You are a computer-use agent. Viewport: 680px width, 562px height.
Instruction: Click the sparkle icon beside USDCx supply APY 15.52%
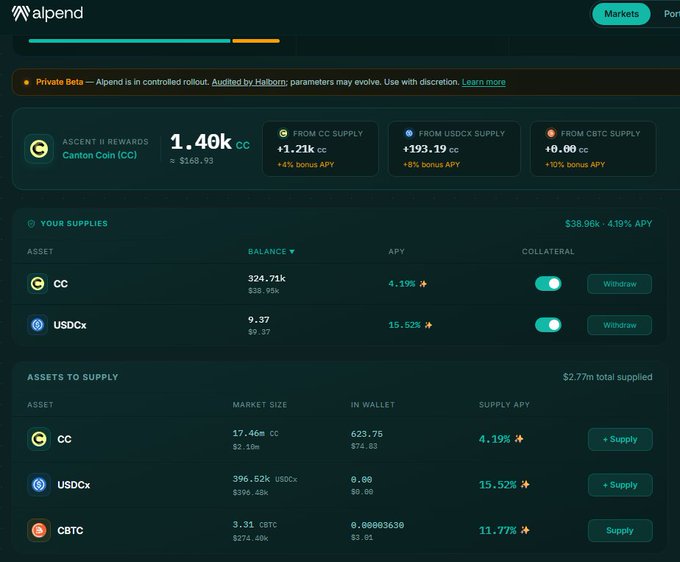click(525, 484)
